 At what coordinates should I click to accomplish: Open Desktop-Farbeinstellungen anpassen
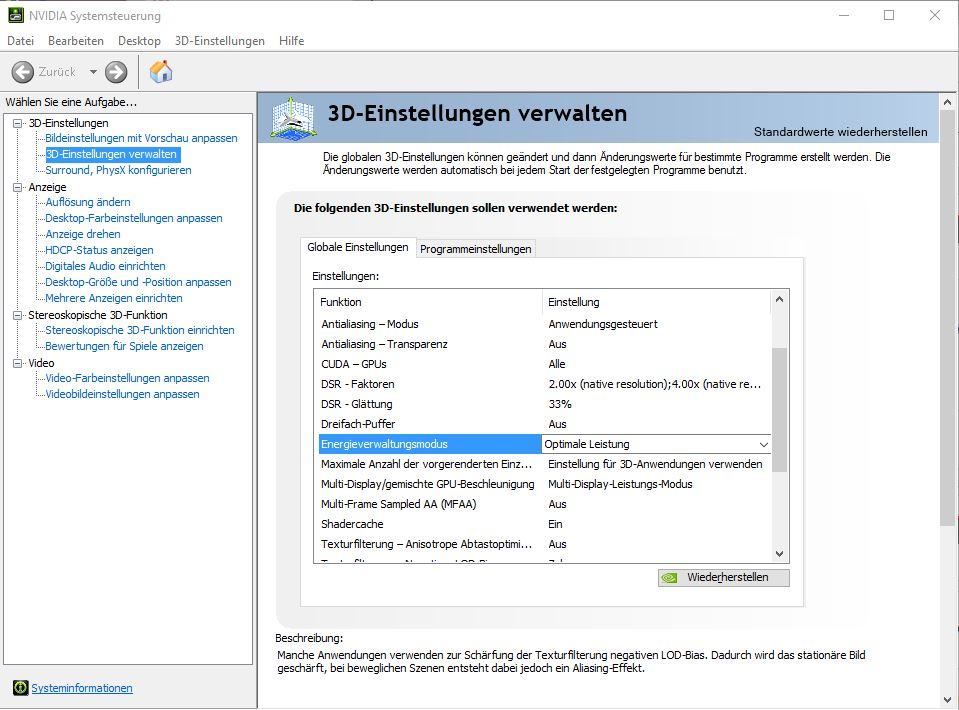point(134,218)
